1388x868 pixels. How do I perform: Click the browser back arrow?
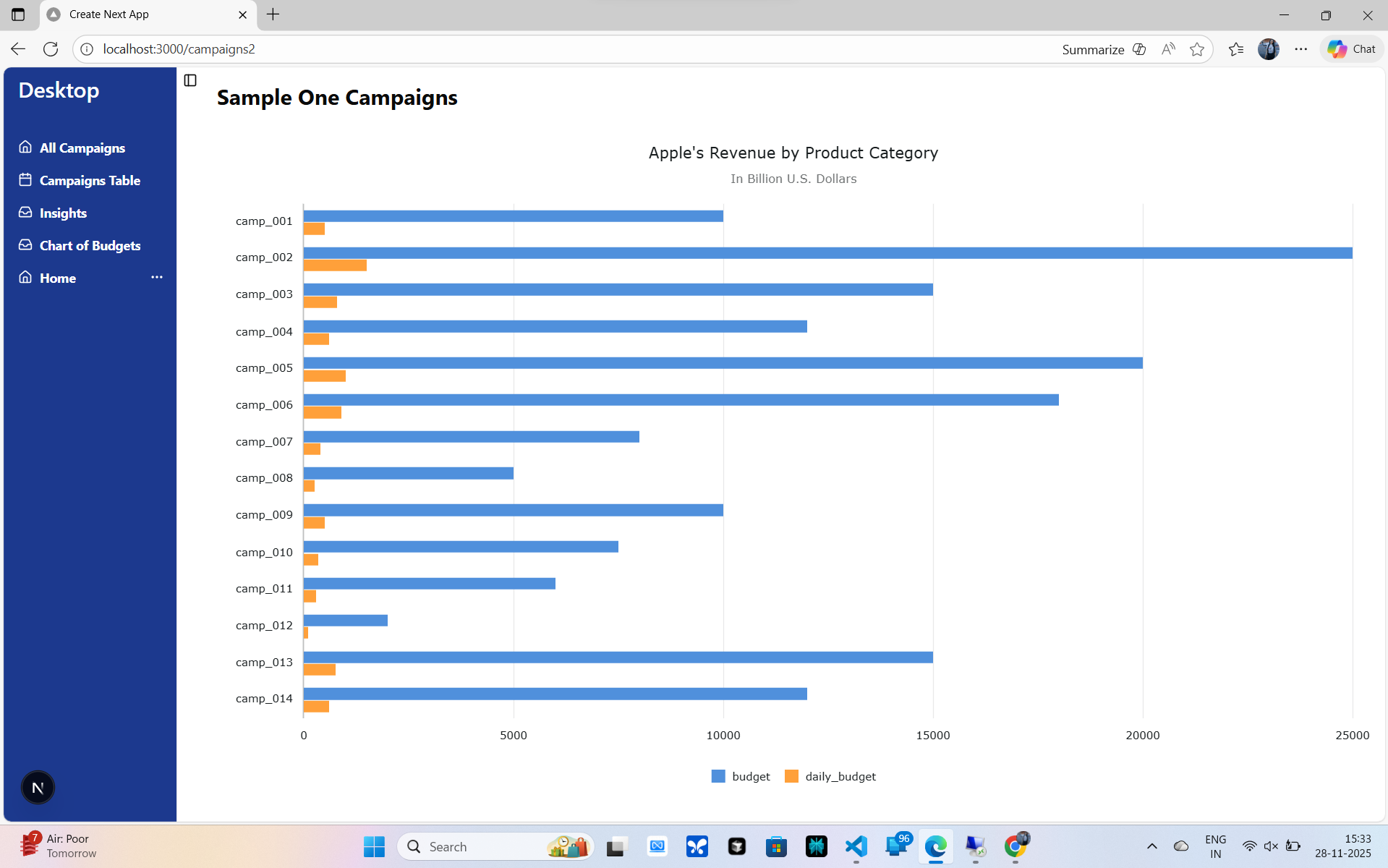[x=18, y=49]
